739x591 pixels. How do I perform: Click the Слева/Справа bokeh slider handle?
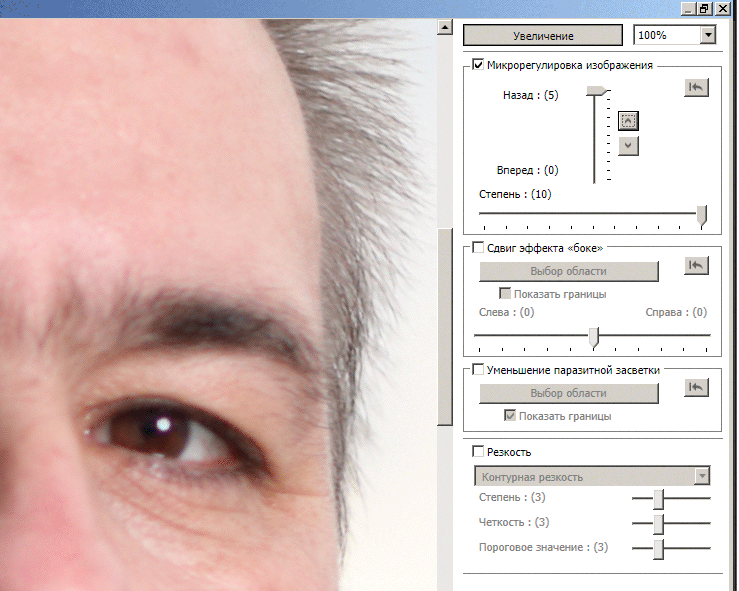click(594, 337)
